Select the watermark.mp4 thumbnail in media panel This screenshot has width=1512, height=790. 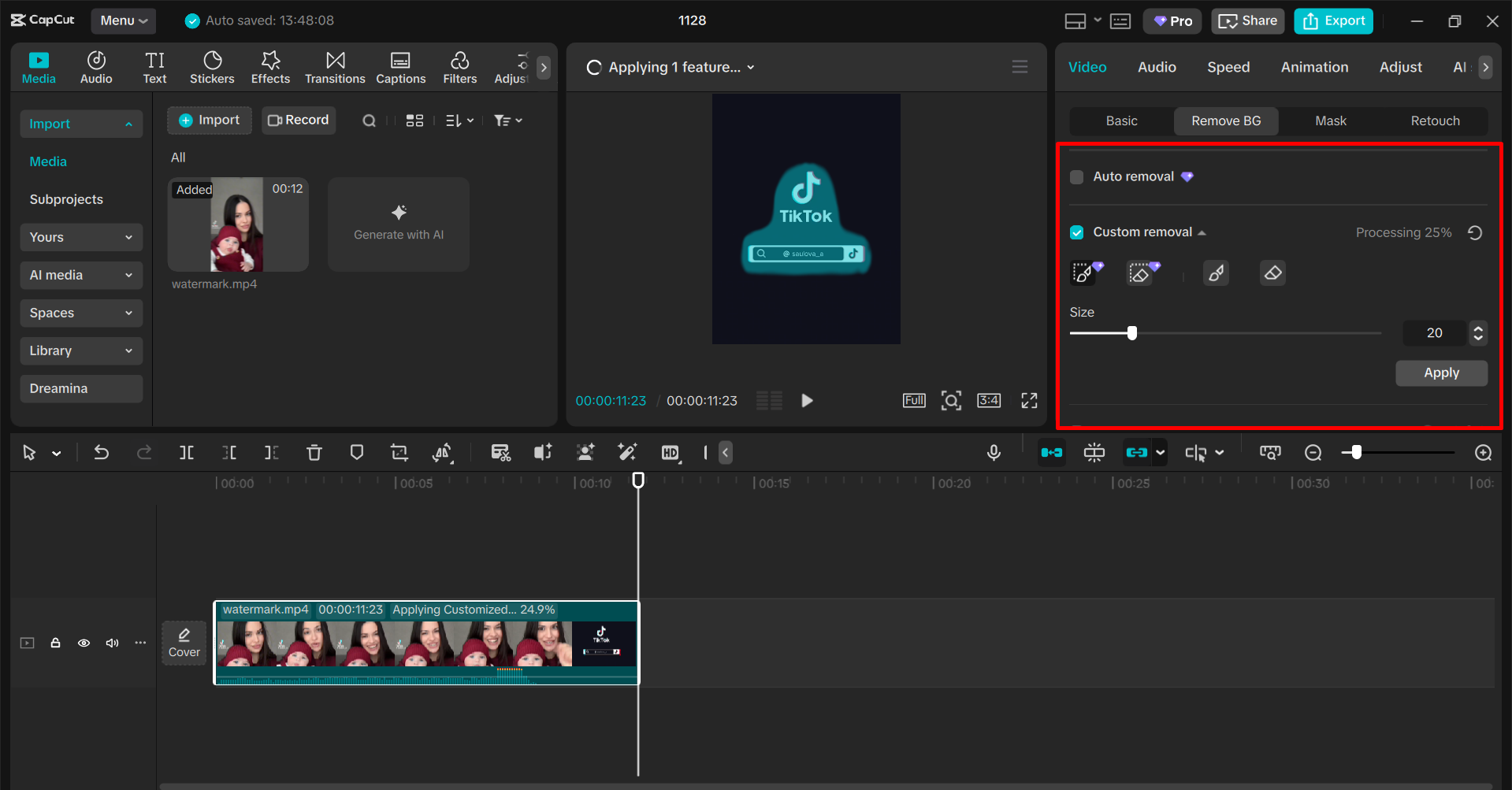(x=238, y=224)
